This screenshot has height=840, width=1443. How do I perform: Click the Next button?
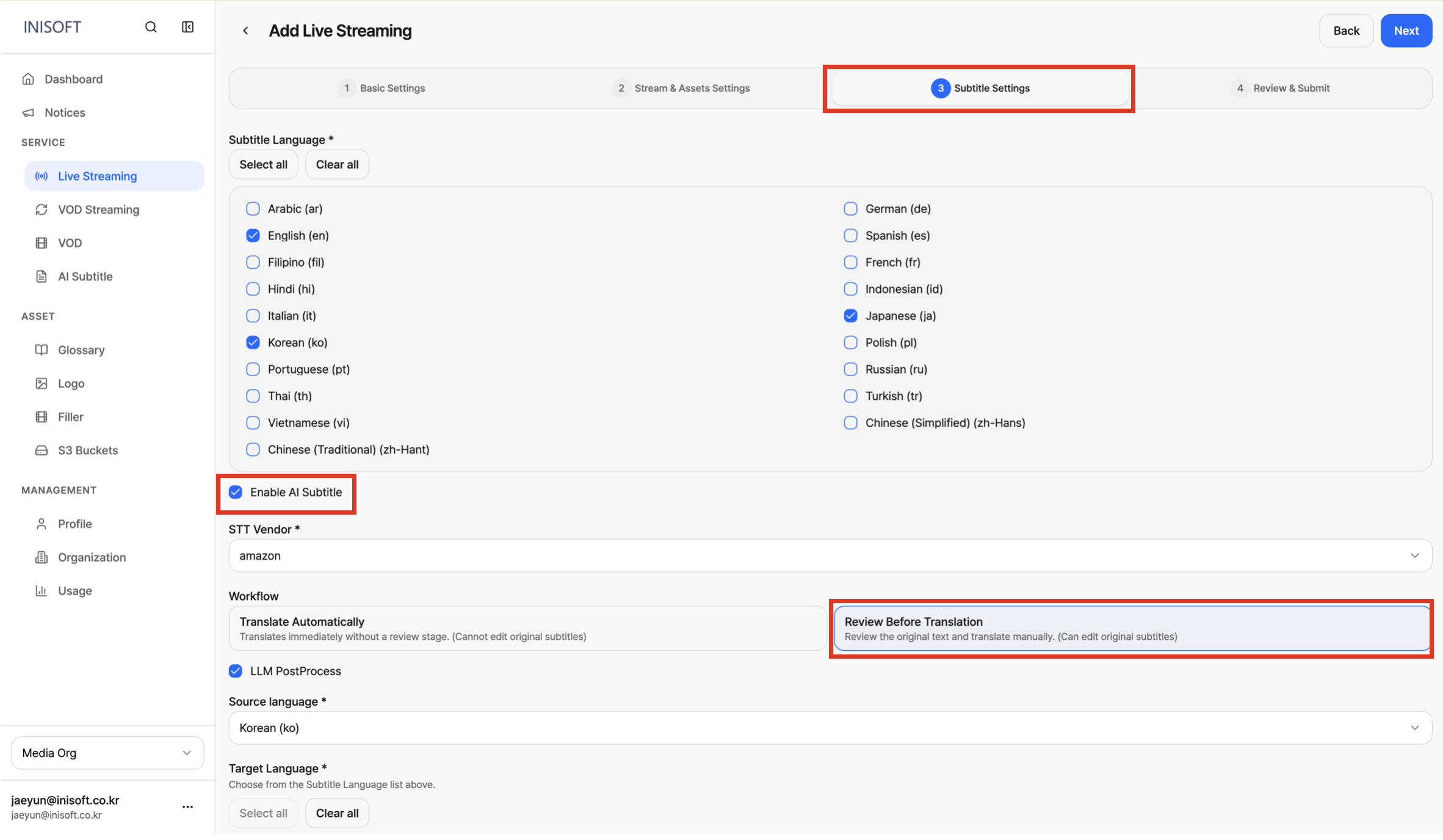[1406, 31]
